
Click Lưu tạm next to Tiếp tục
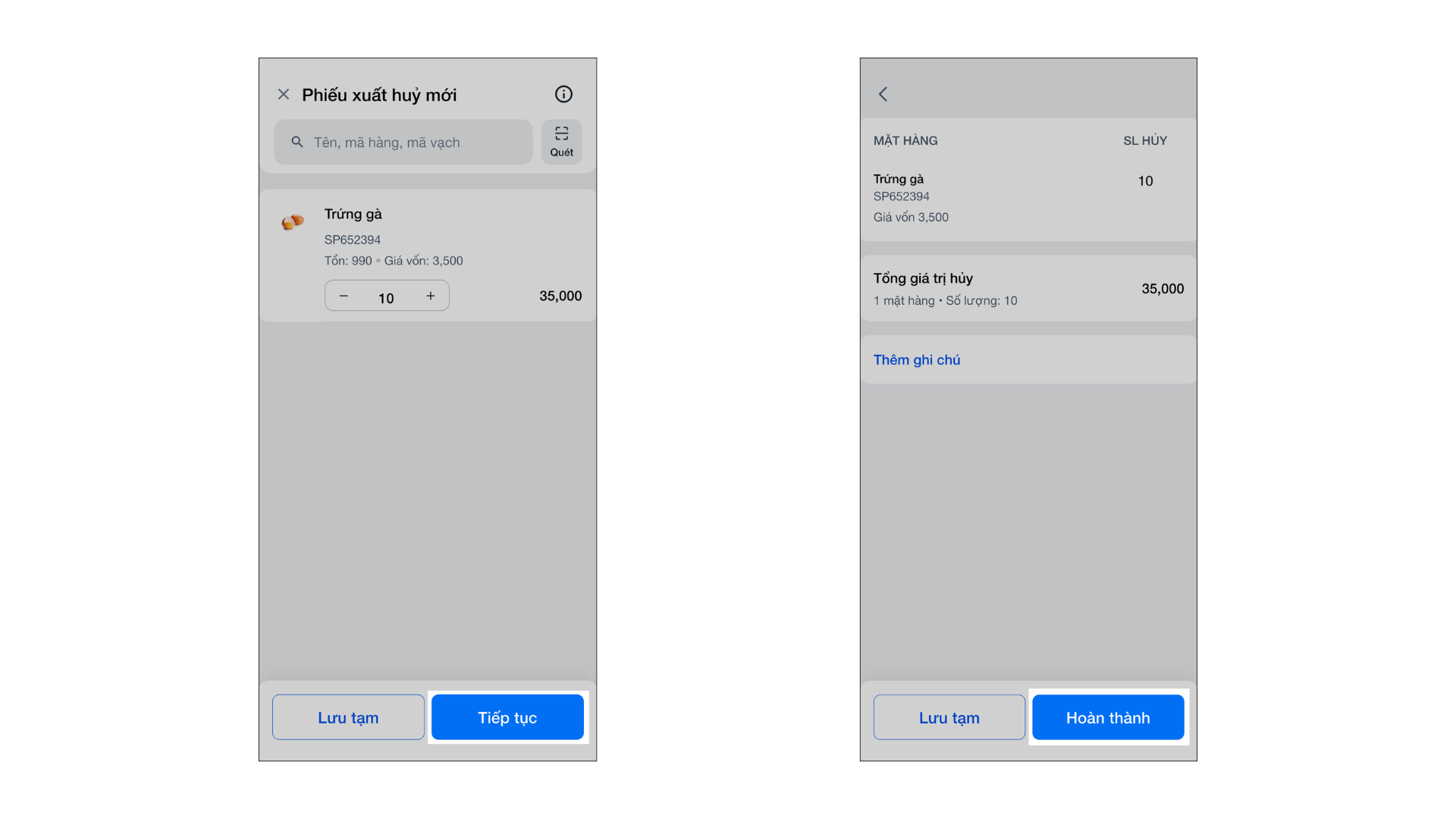click(348, 717)
